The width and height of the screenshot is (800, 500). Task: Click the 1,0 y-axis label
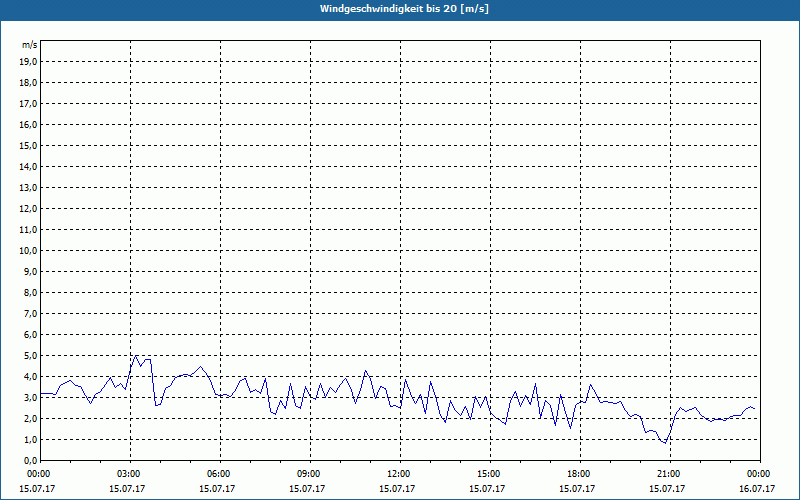click(x=30, y=439)
